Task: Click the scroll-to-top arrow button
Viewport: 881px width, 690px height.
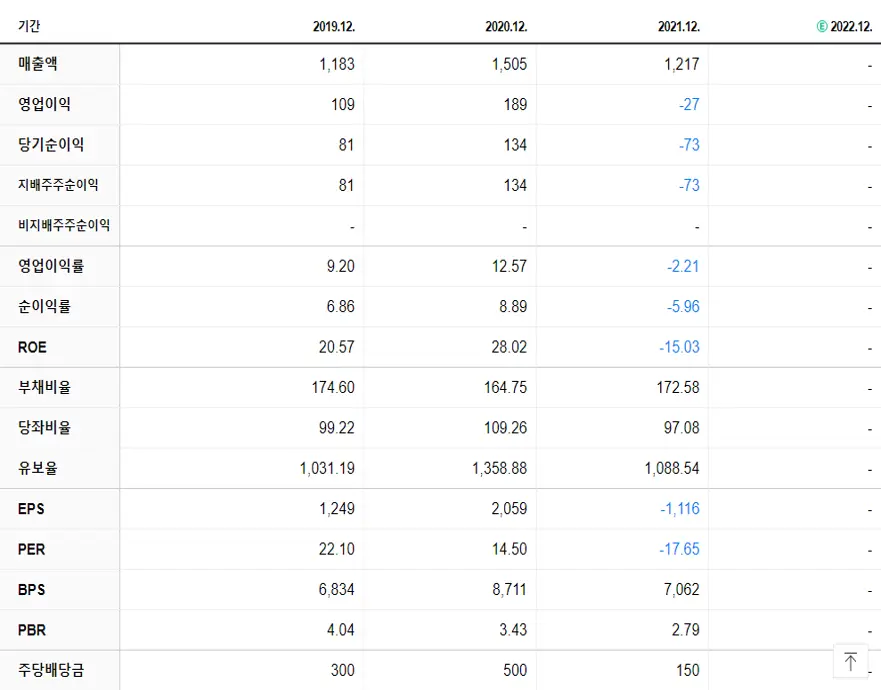Action: [850, 661]
